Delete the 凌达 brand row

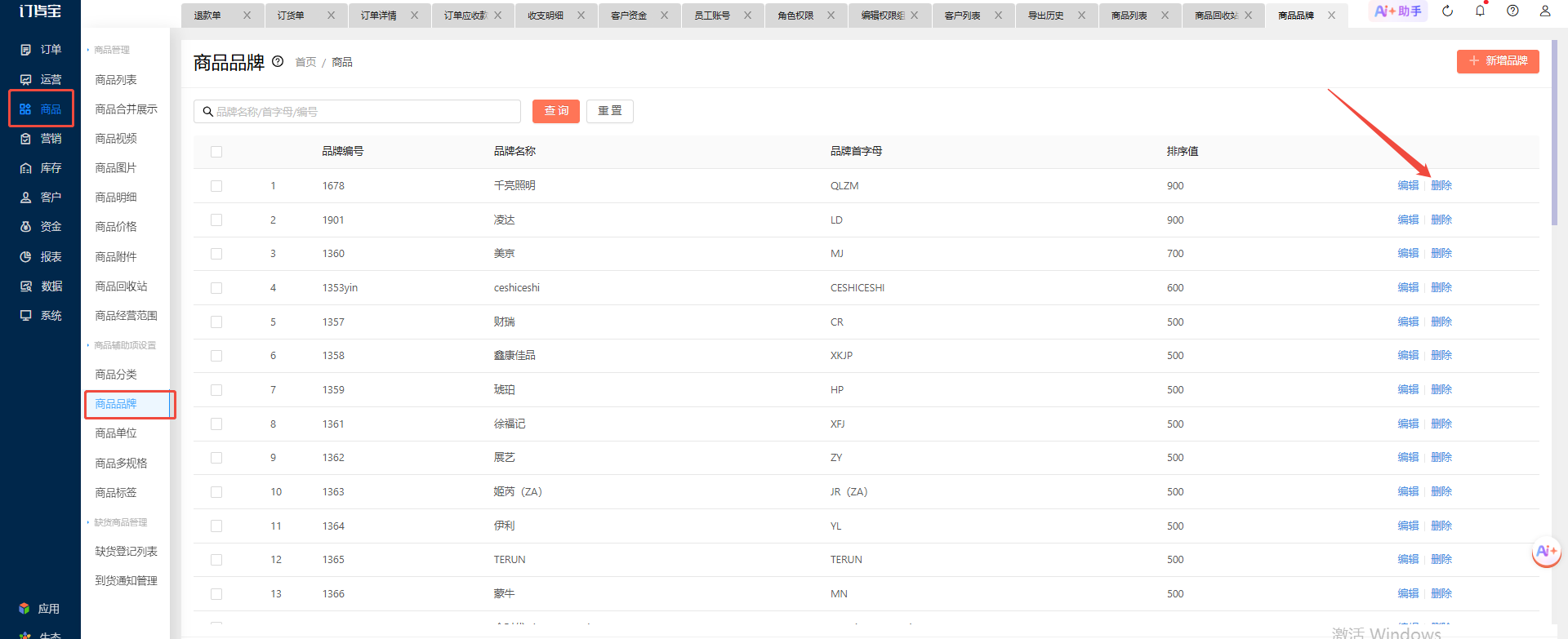point(1441,220)
